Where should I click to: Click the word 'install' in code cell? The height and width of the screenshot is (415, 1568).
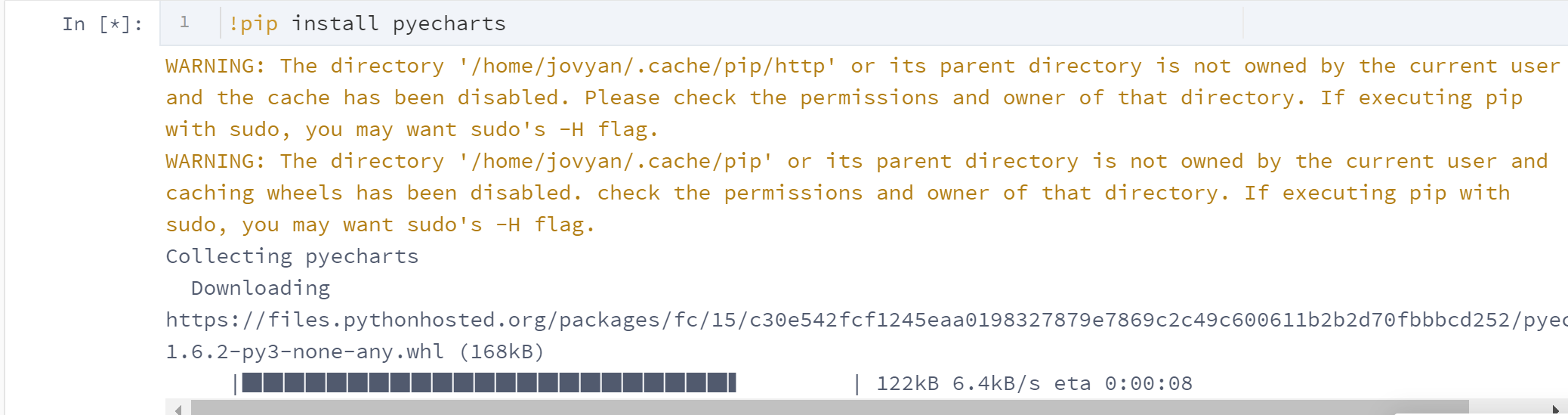point(335,23)
